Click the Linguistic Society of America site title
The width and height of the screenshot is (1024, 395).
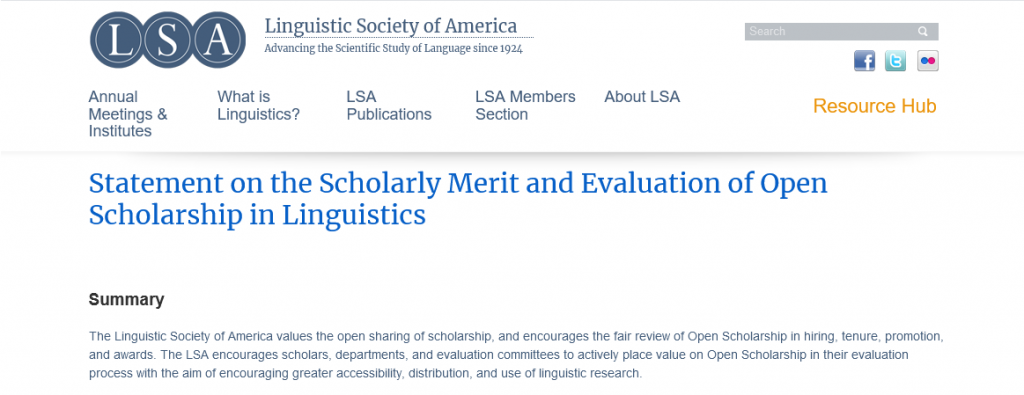click(391, 26)
